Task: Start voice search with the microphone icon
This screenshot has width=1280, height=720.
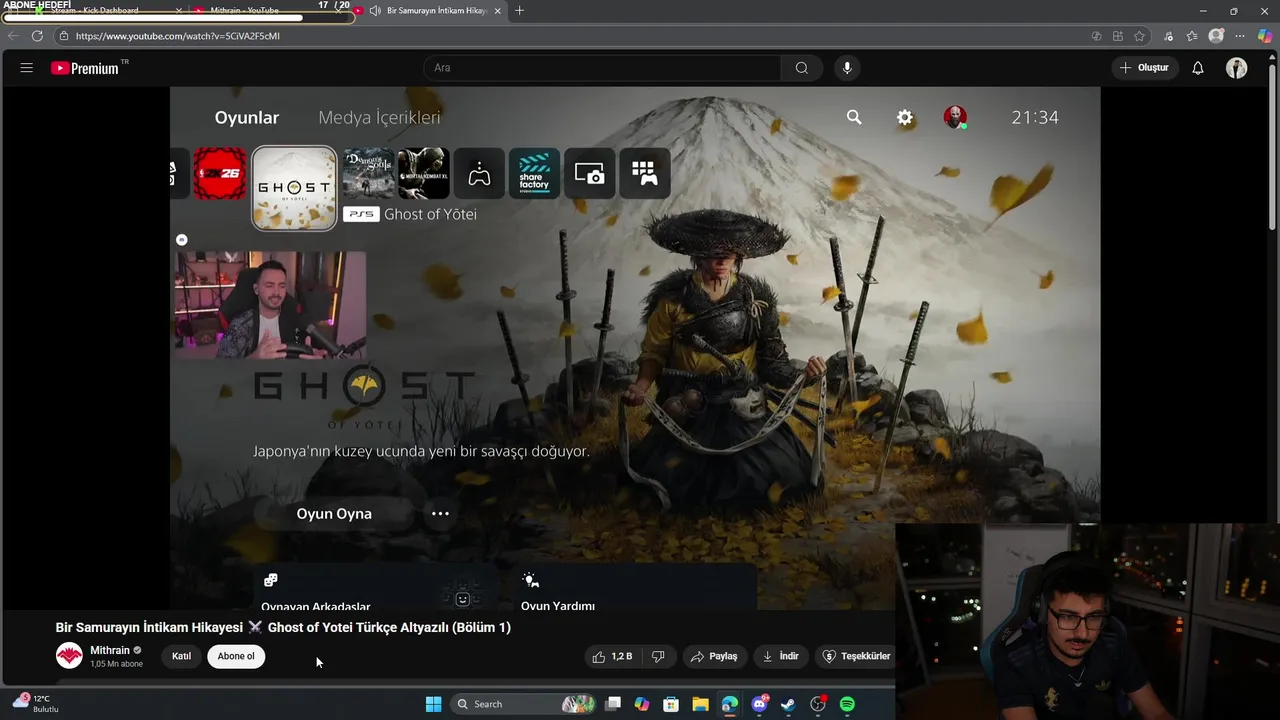Action: (x=847, y=68)
